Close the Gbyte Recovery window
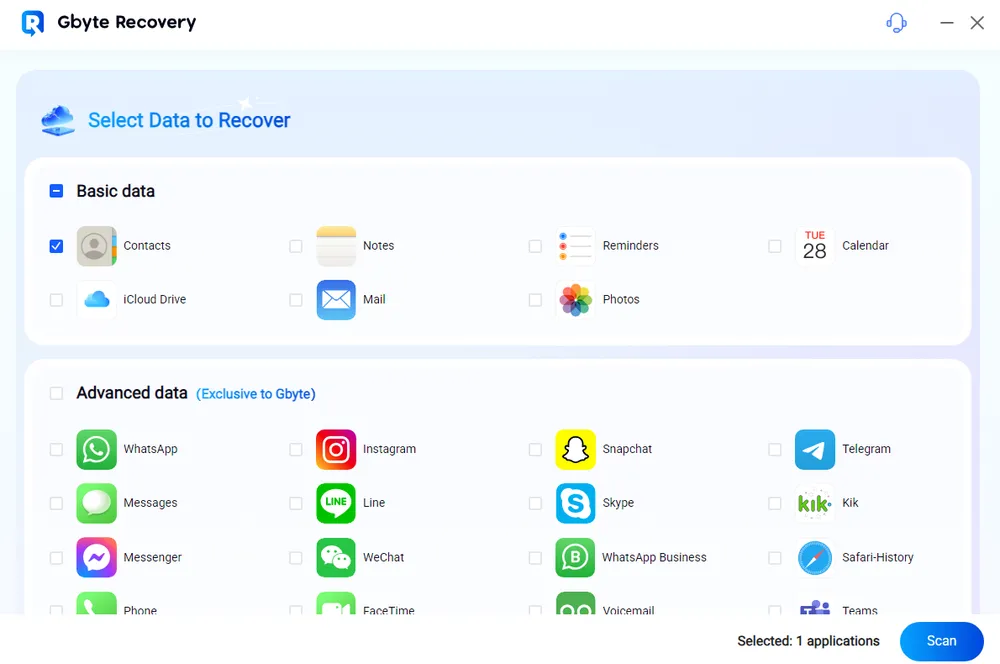Viewport: 1000px width, 664px height. coord(977,23)
